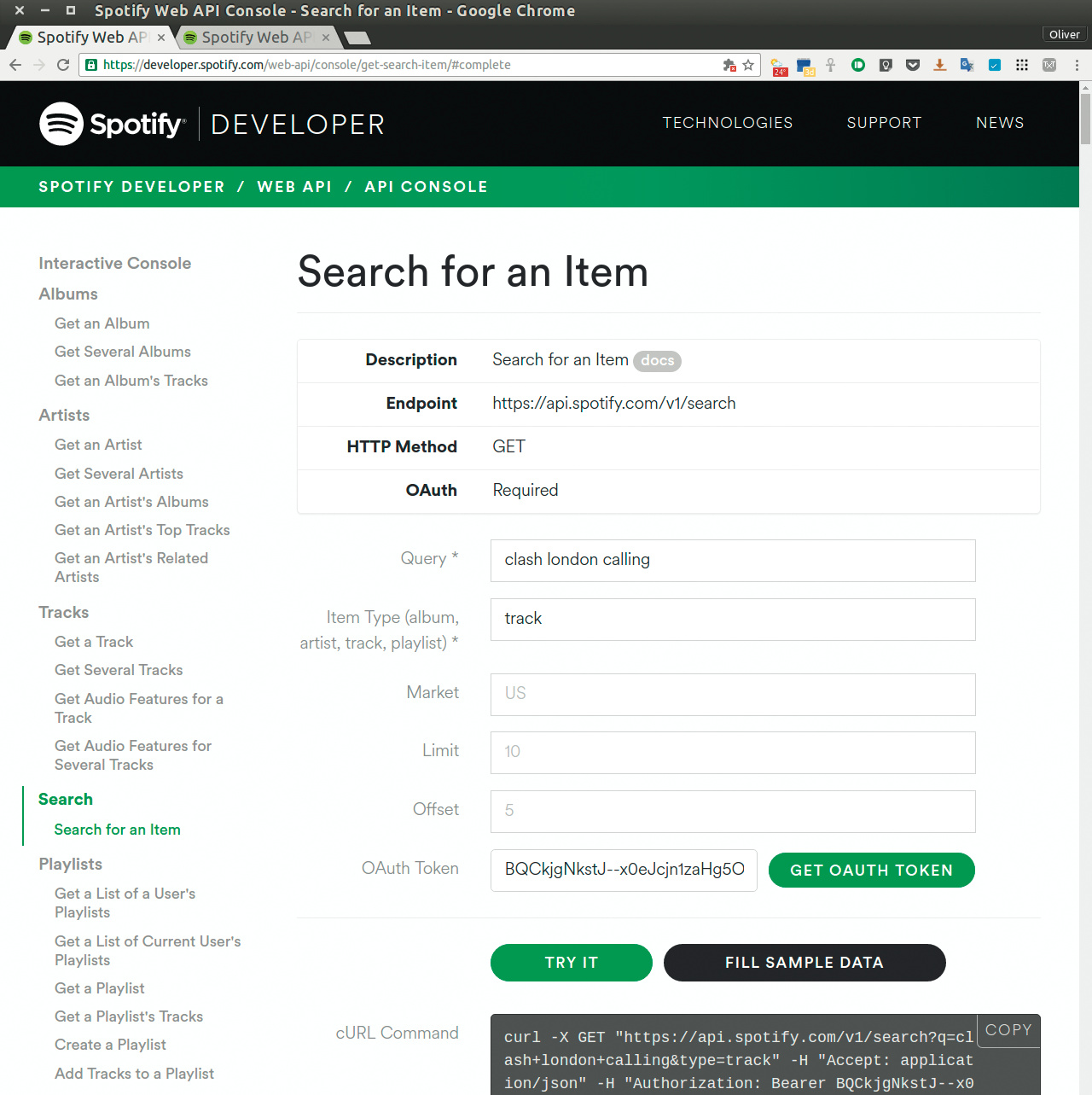
Task: Close the first Spotify Web API tab
Action: point(161,38)
